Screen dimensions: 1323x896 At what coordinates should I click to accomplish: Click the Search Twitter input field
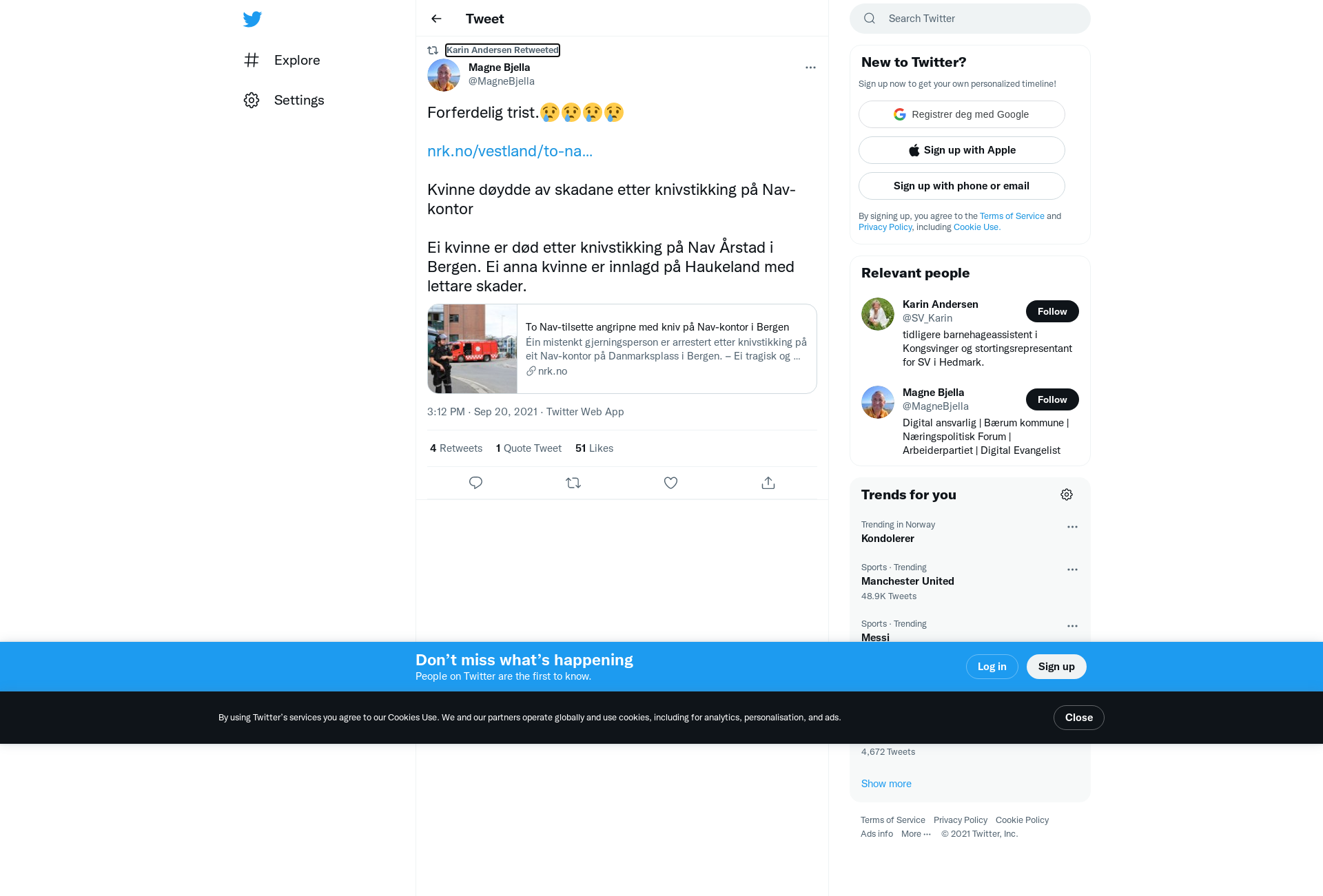pyautogui.click(x=970, y=19)
